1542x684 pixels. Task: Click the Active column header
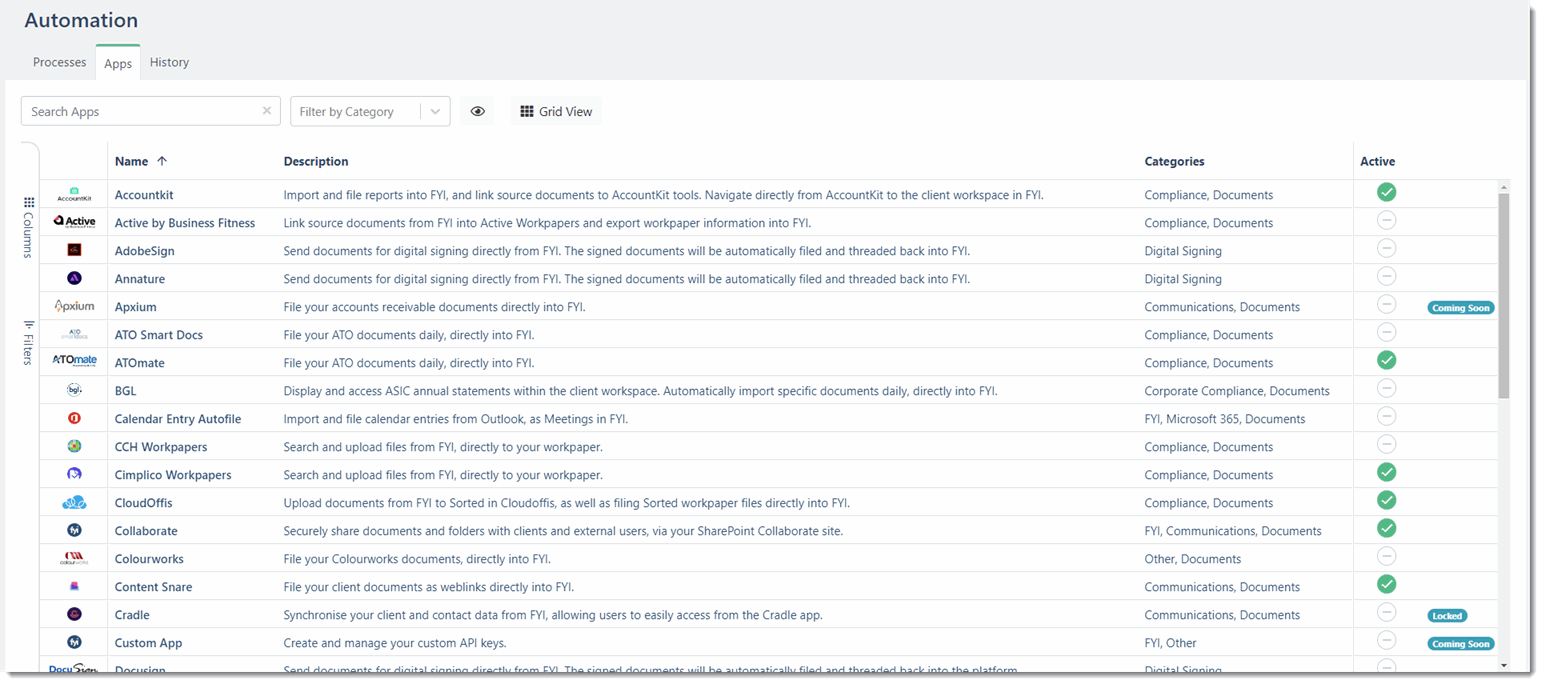click(1377, 161)
